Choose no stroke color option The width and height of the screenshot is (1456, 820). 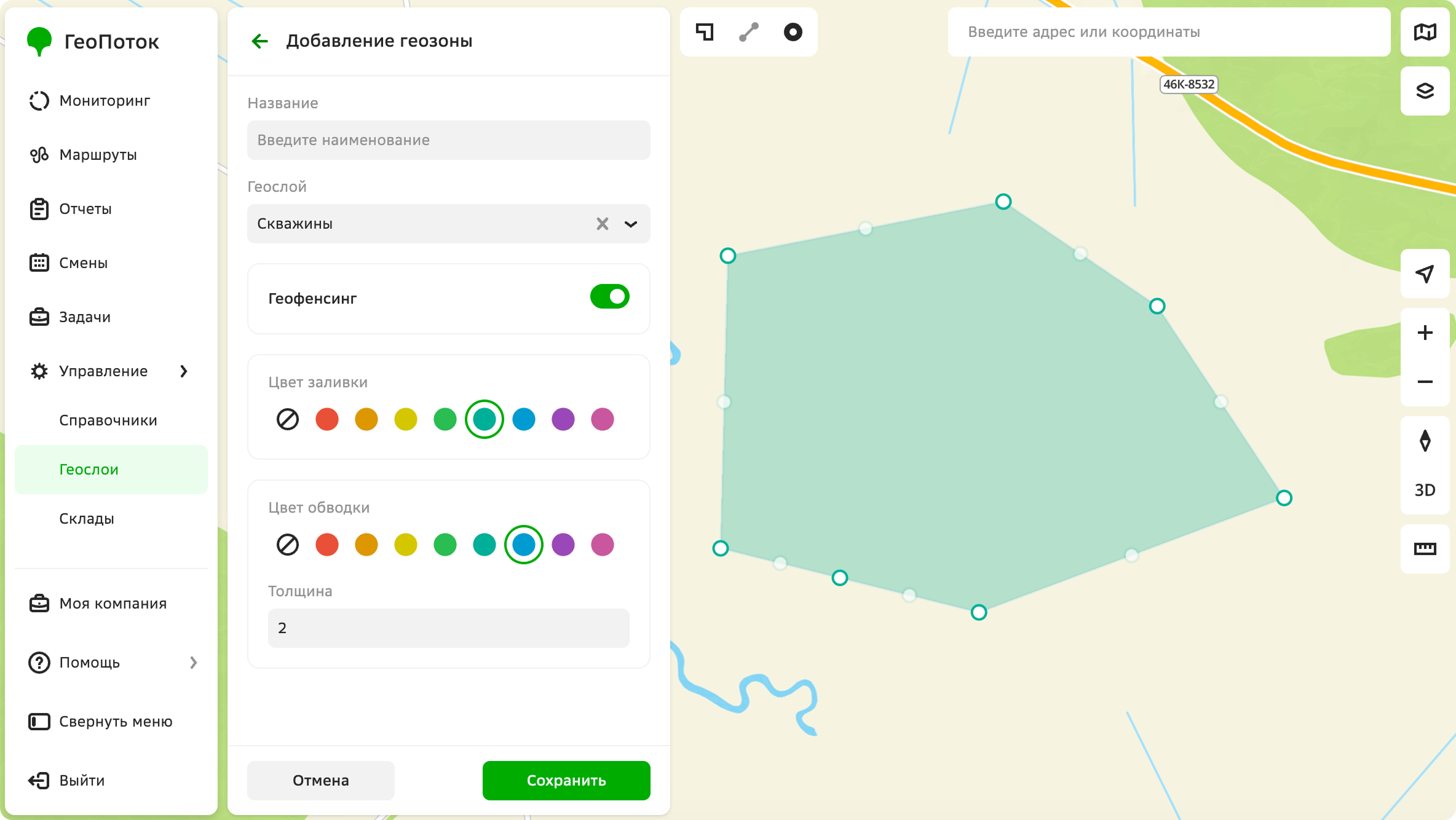point(288,545)
